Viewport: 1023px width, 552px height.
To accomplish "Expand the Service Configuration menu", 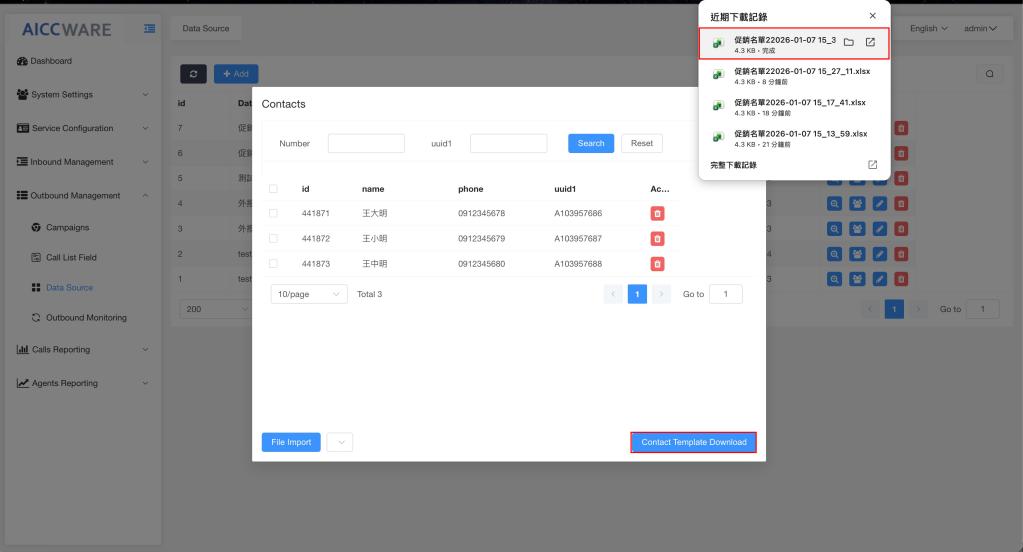I will pos(82,129).
